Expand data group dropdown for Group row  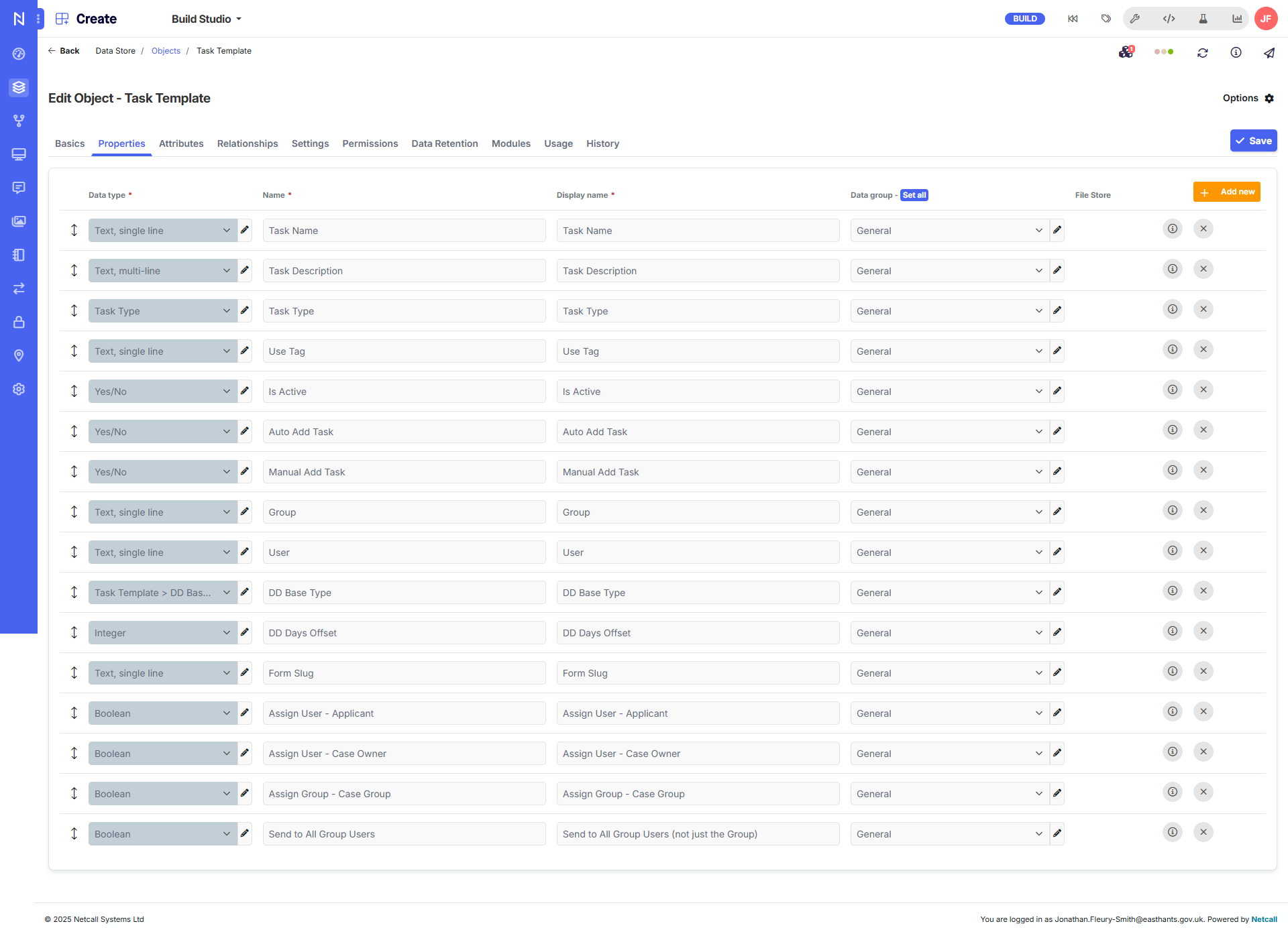pyautogui.click(x=949, y=512)
